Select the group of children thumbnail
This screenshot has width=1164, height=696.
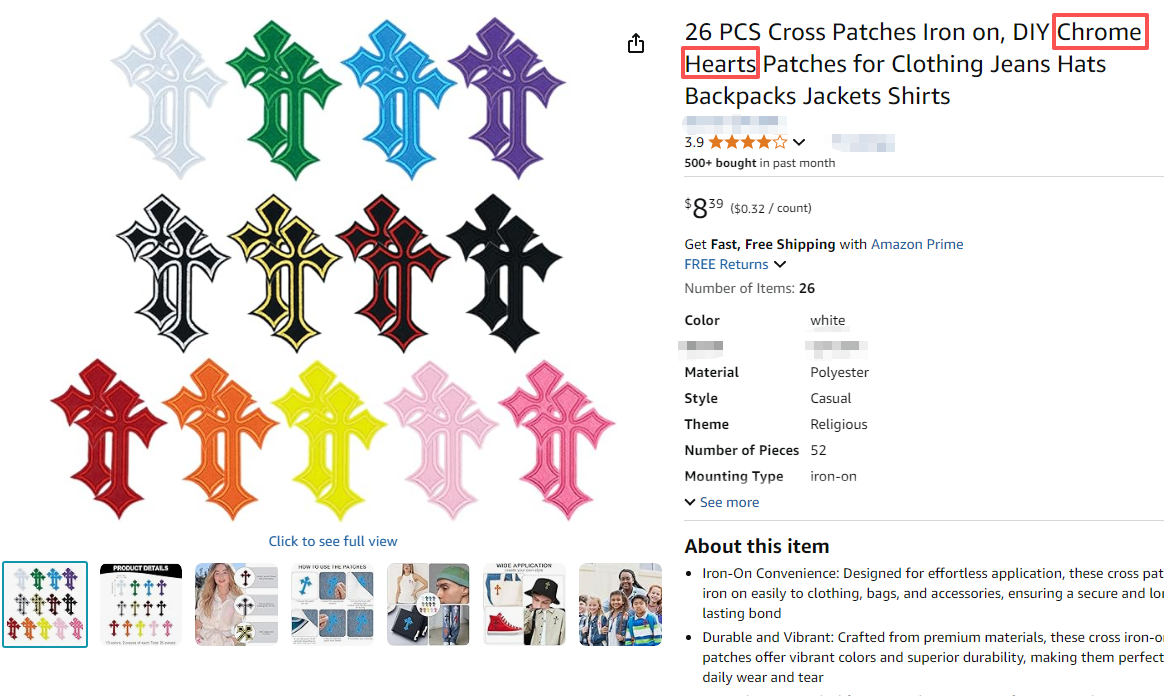pyautogui.click(x=619, y=604)
